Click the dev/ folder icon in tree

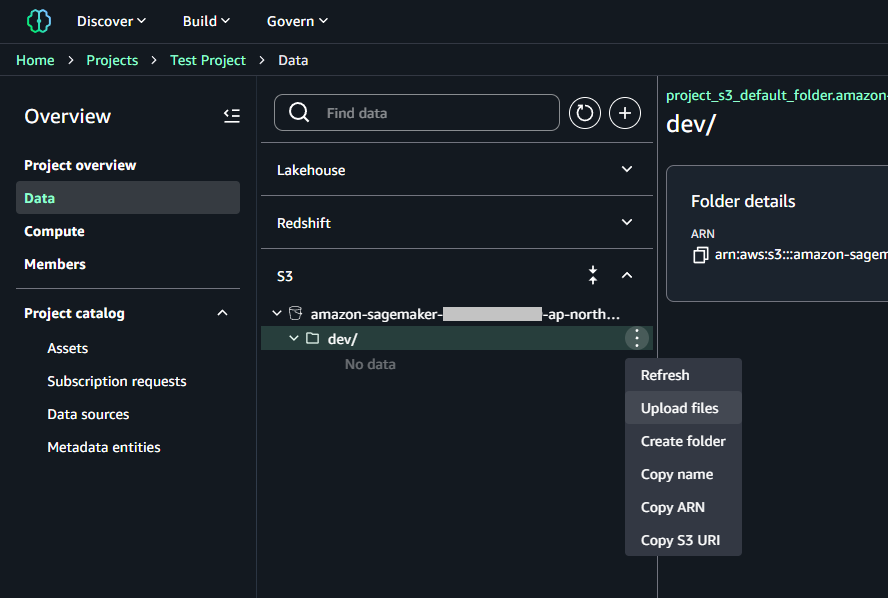tap(313, 338)
